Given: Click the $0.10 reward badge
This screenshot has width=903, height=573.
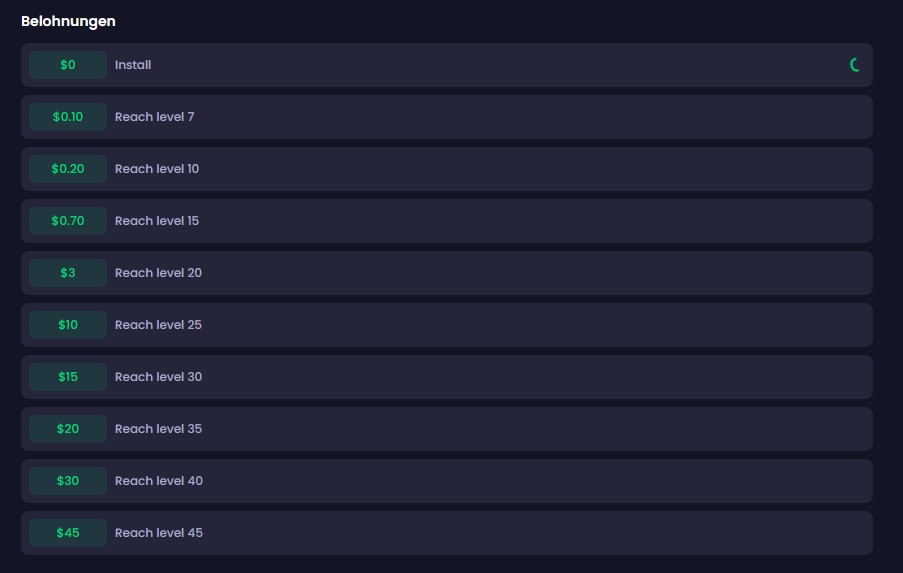Looking at the screenshot, I should (x=68, y=117).
